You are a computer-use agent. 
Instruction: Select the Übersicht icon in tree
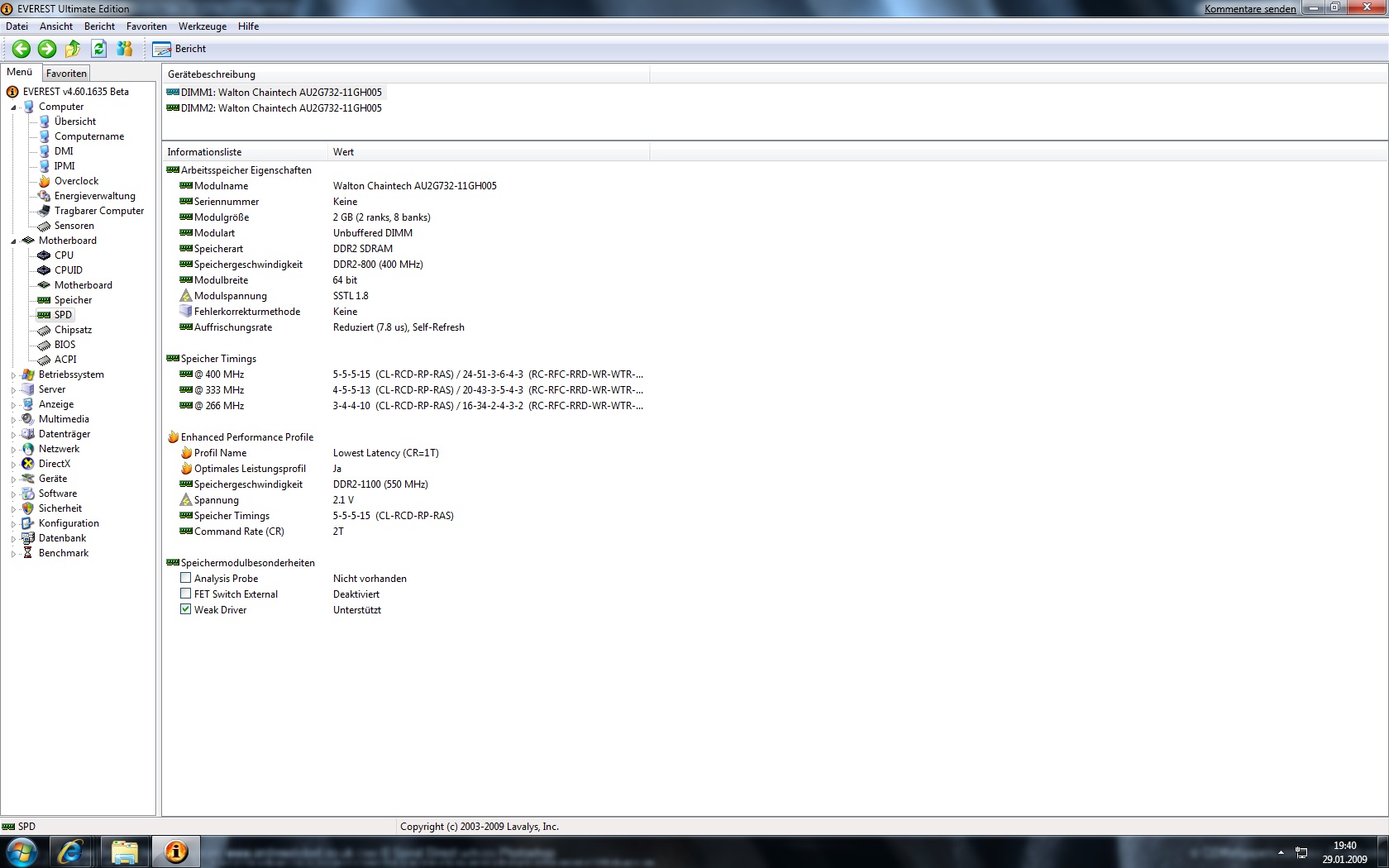[x=45, y=122]
